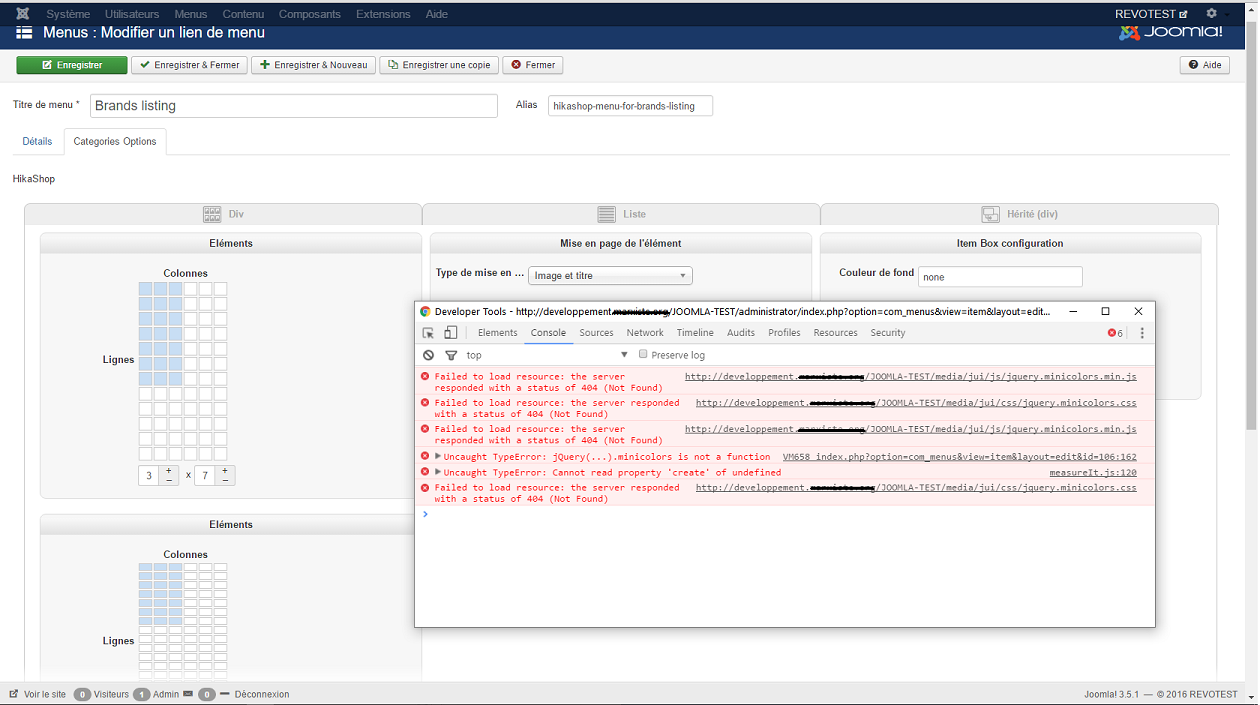Expand the Cannot read property 'create' error
1260x705 pixels.
[x=438, y=472]
